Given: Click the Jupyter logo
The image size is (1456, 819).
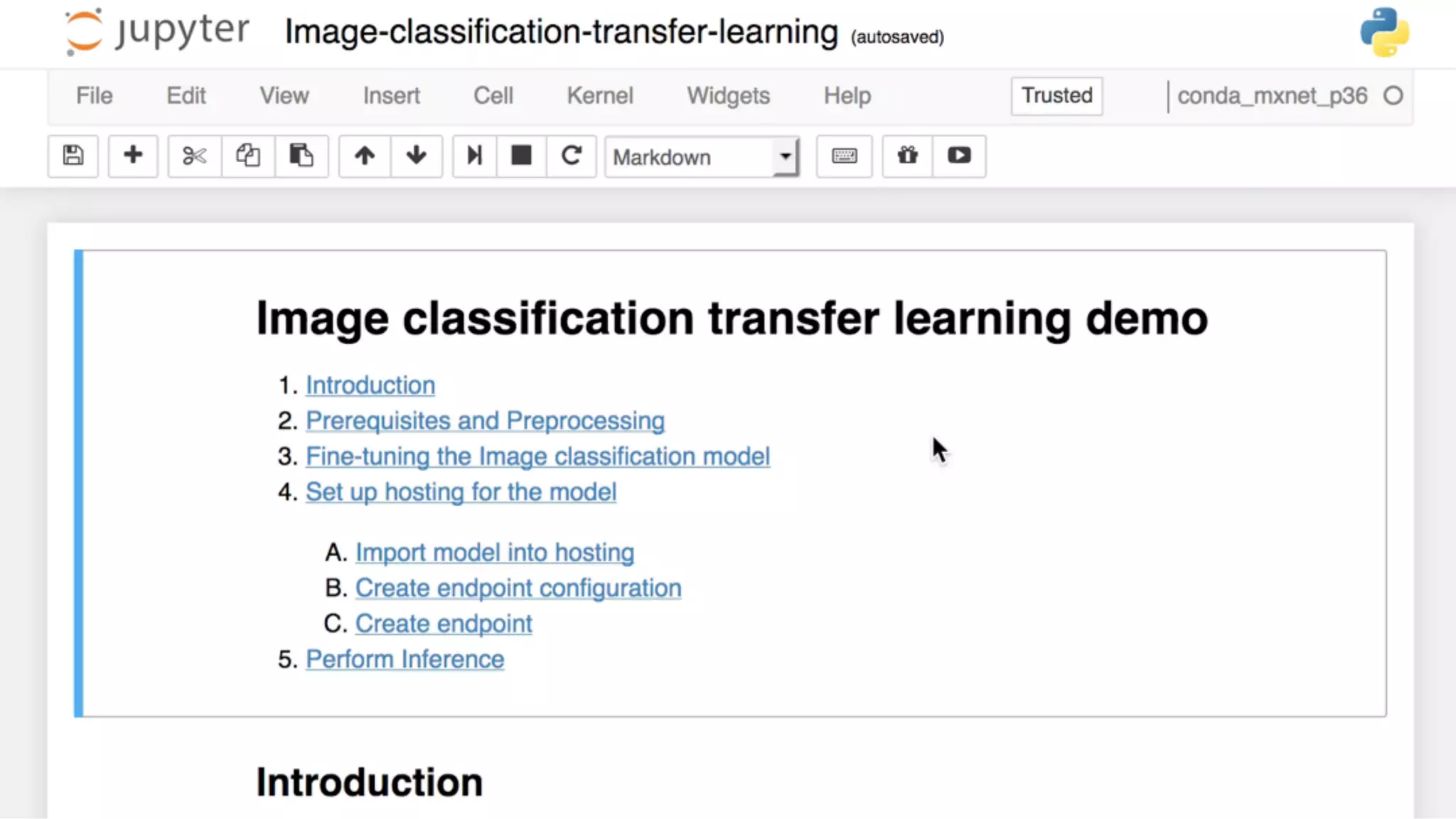Looking at the screenshot, I should 157,32.
